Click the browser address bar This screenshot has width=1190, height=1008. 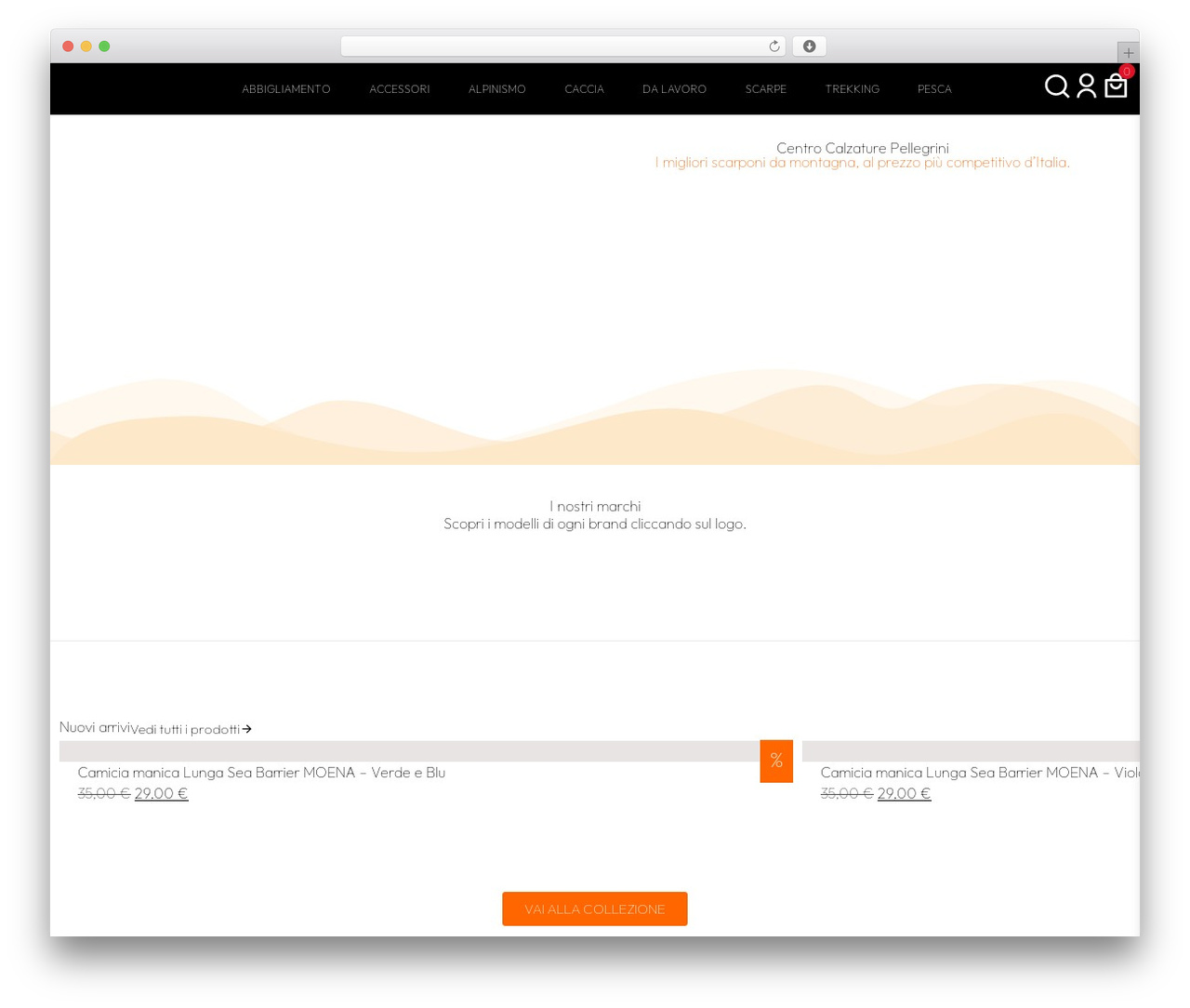click(x=563, y=46)
